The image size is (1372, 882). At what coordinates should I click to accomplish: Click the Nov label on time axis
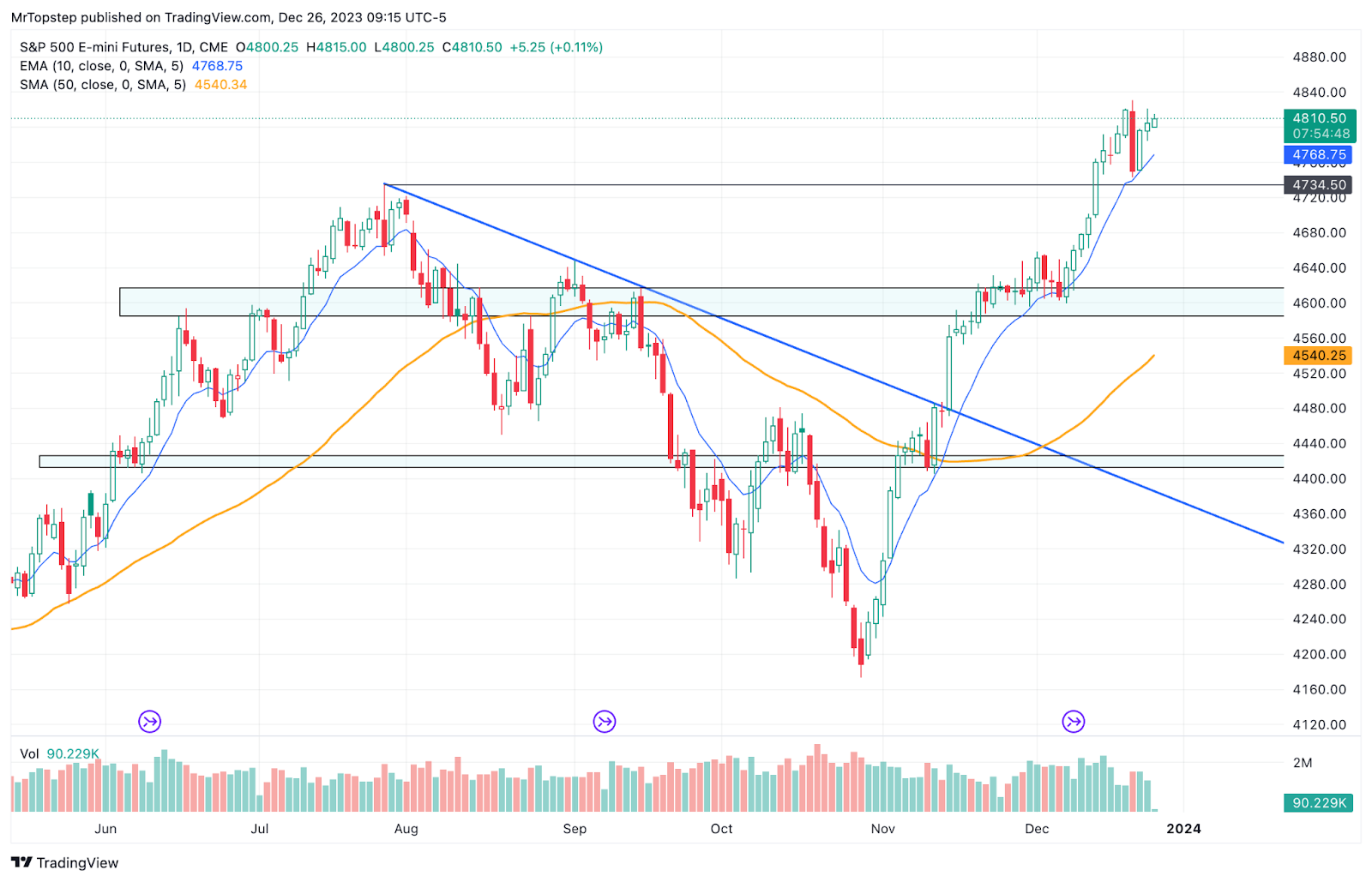882,829
